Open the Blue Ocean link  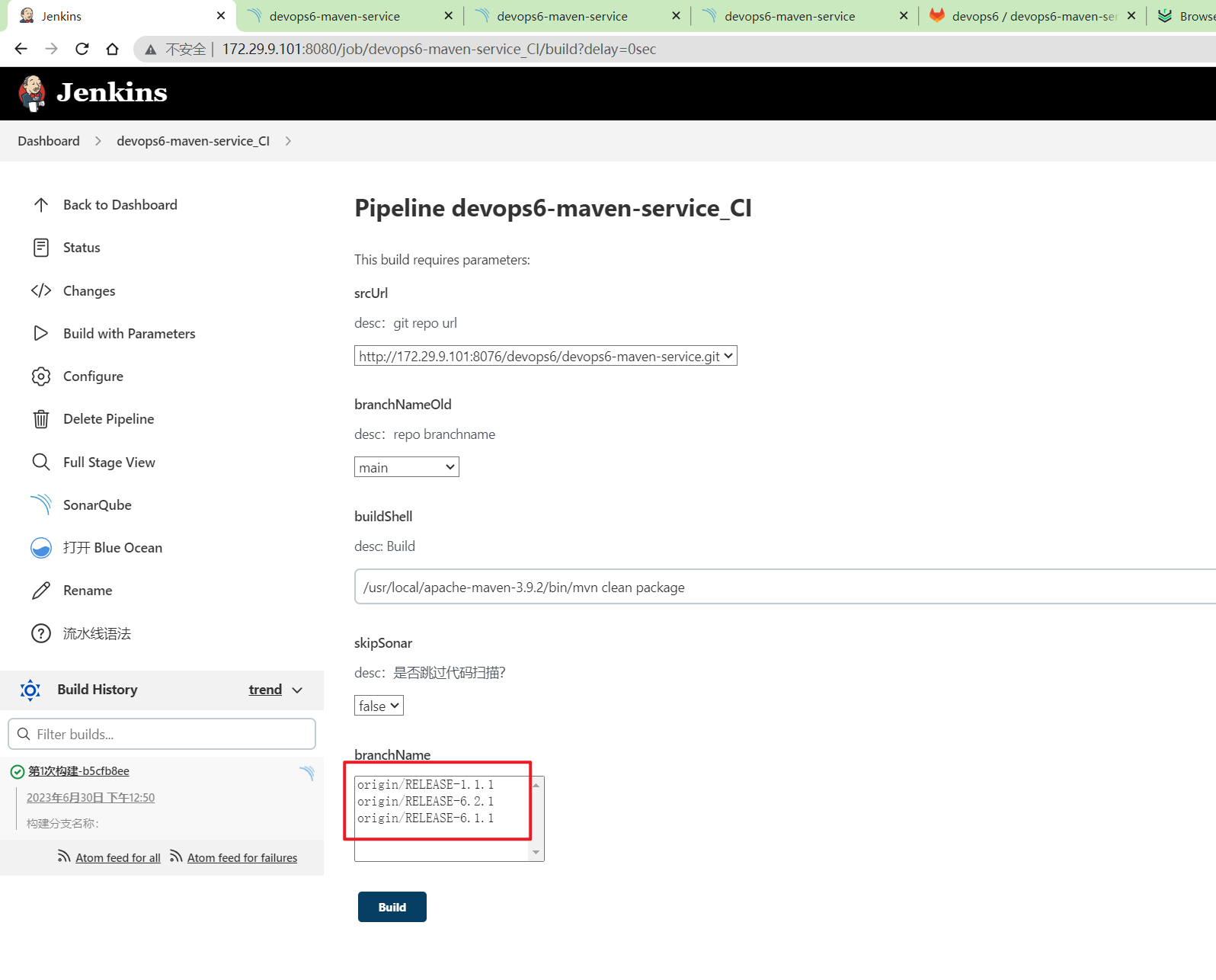pyautogui.click(x=113, y=548)
